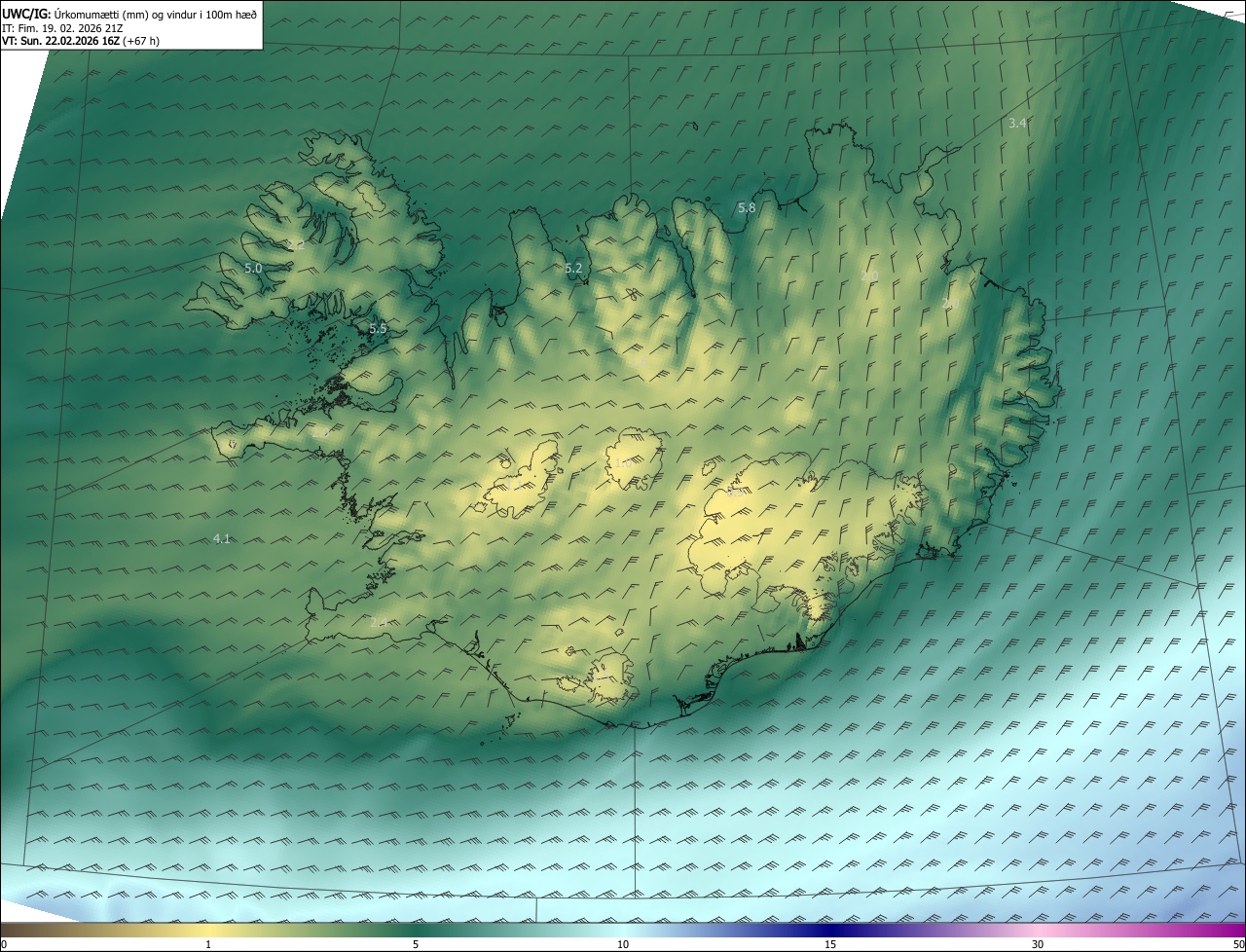
Task: Click the '10' tick on the color scale
Action: click(623, 944)
